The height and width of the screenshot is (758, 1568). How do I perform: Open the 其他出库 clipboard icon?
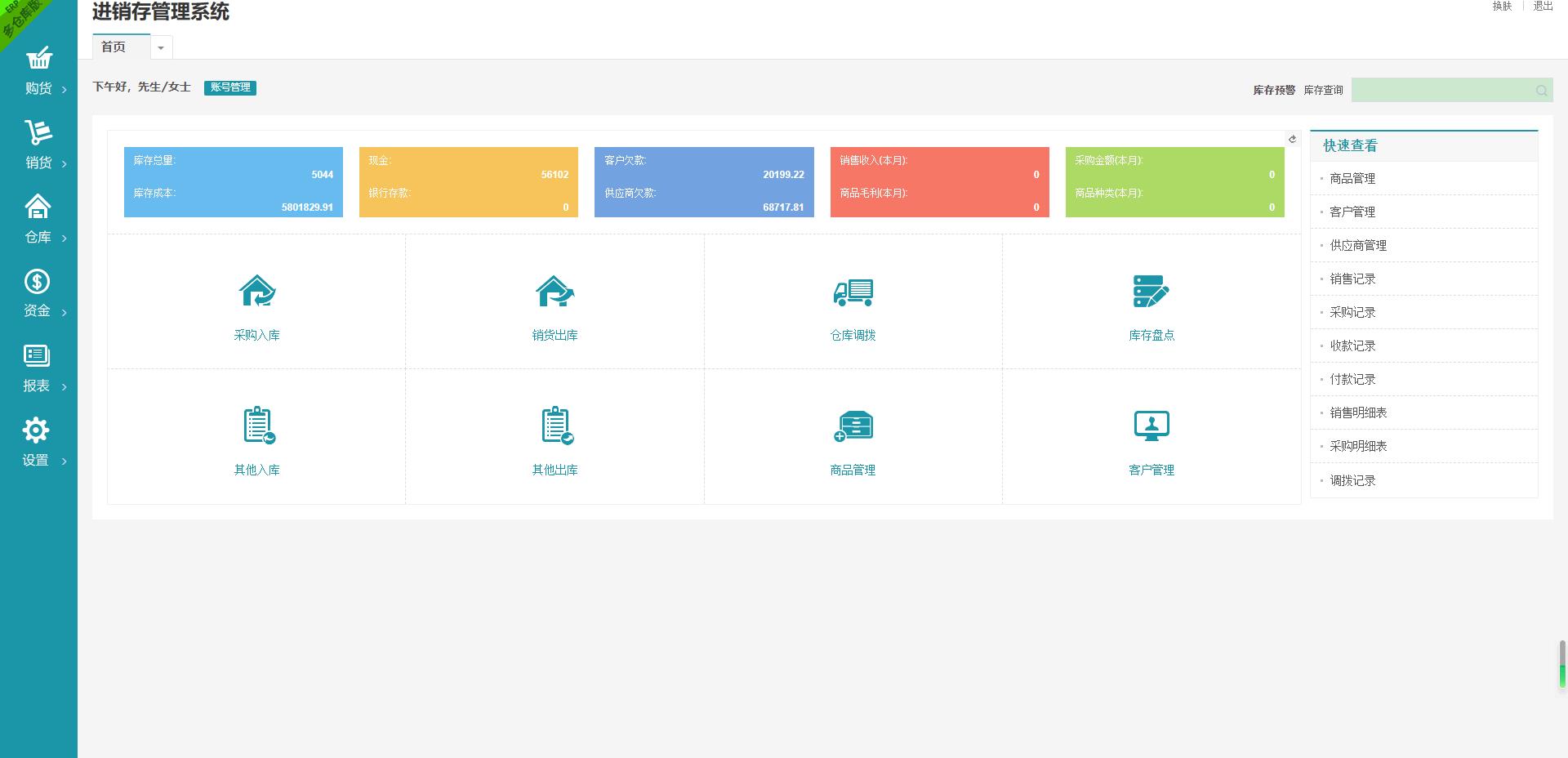tap(557, 425)
